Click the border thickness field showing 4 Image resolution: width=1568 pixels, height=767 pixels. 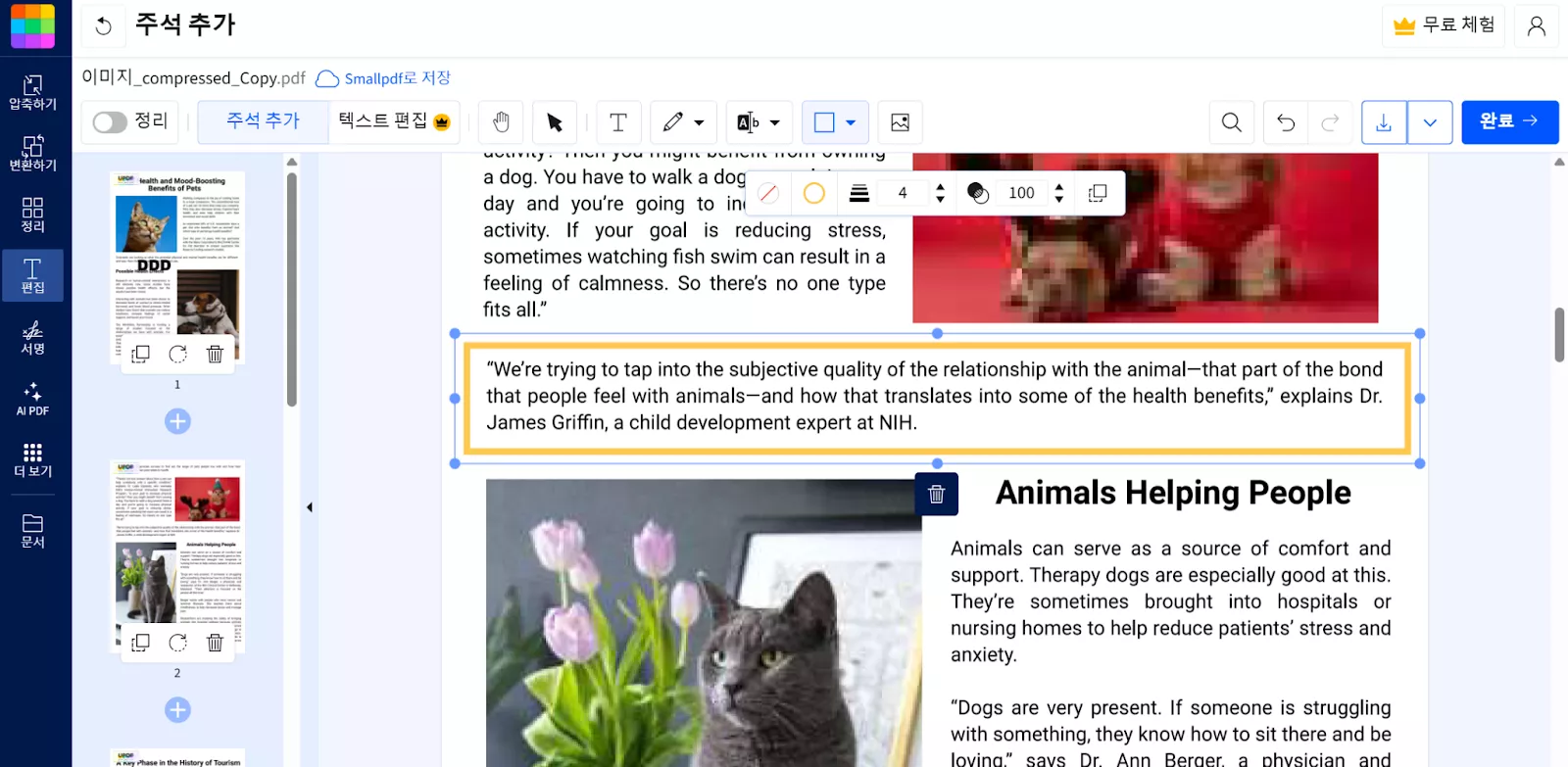[903, 193]
